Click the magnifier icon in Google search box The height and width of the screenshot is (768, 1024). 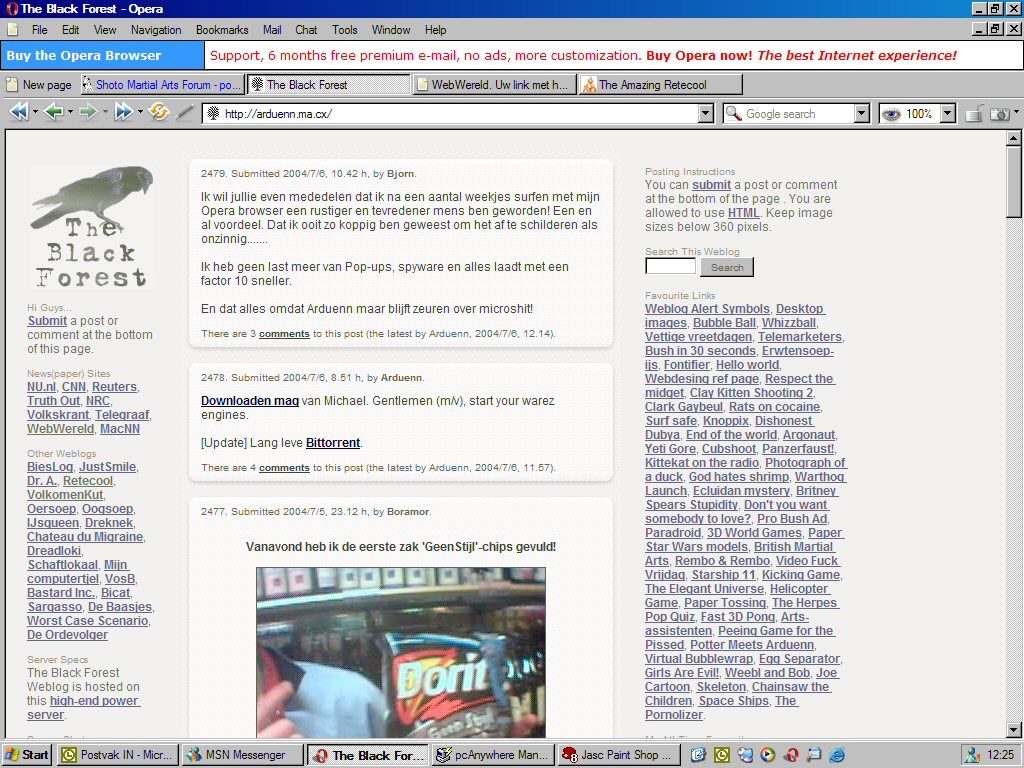pyautogui.click(x=734, y=114)
